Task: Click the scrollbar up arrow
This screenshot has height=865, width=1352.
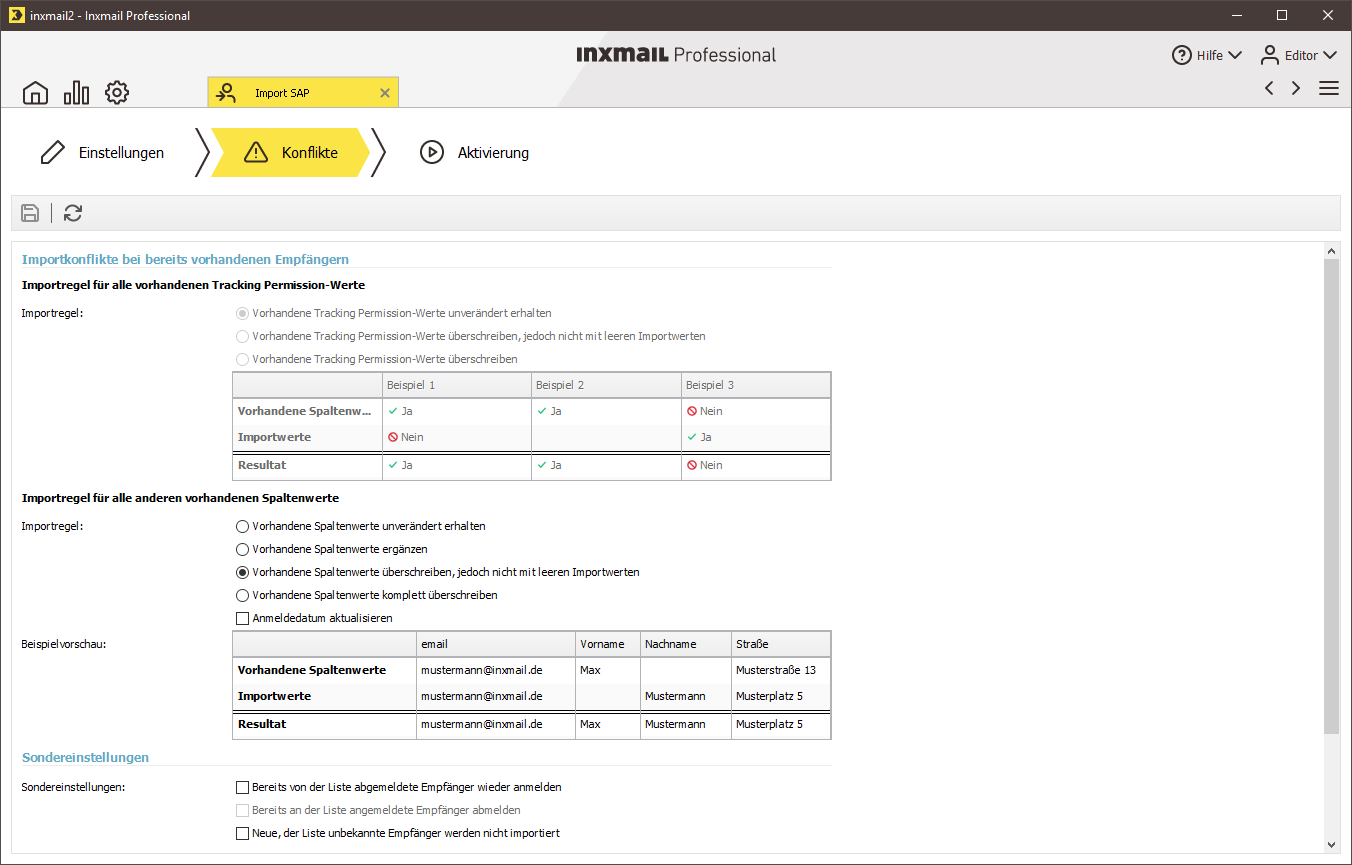Action: pos(1331,250)
